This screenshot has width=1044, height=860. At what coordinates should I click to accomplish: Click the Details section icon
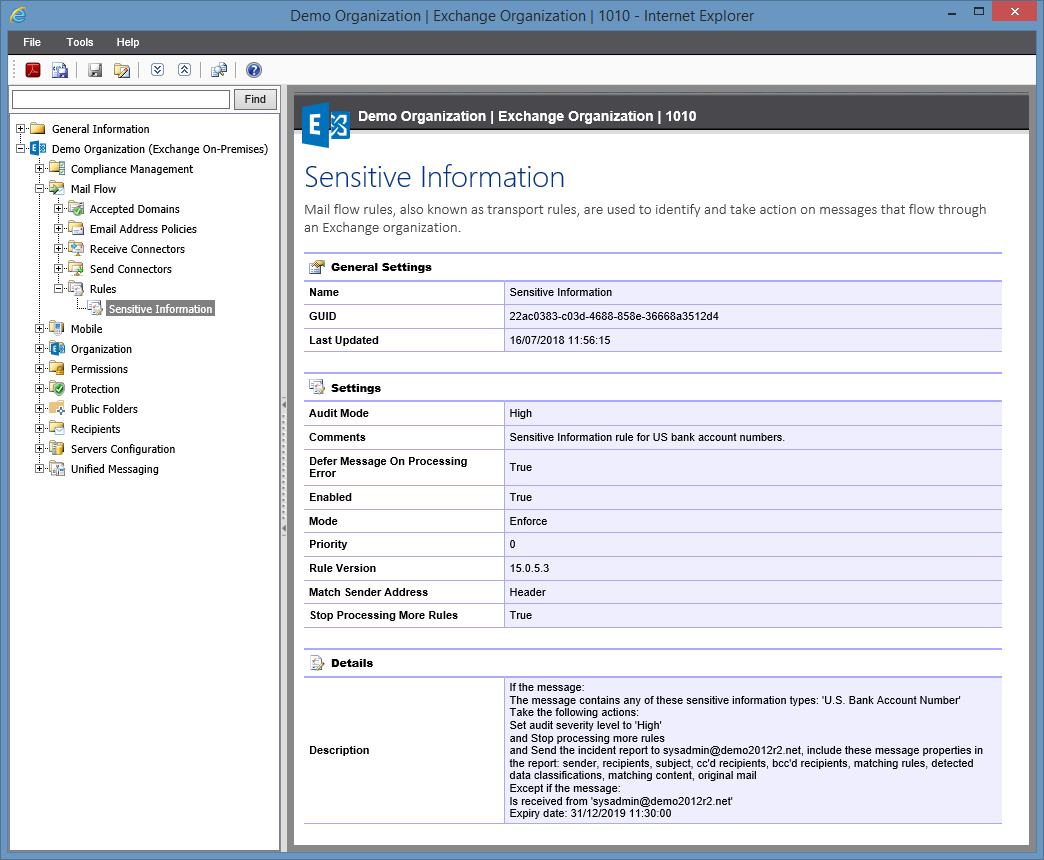[x=316, y=663]
